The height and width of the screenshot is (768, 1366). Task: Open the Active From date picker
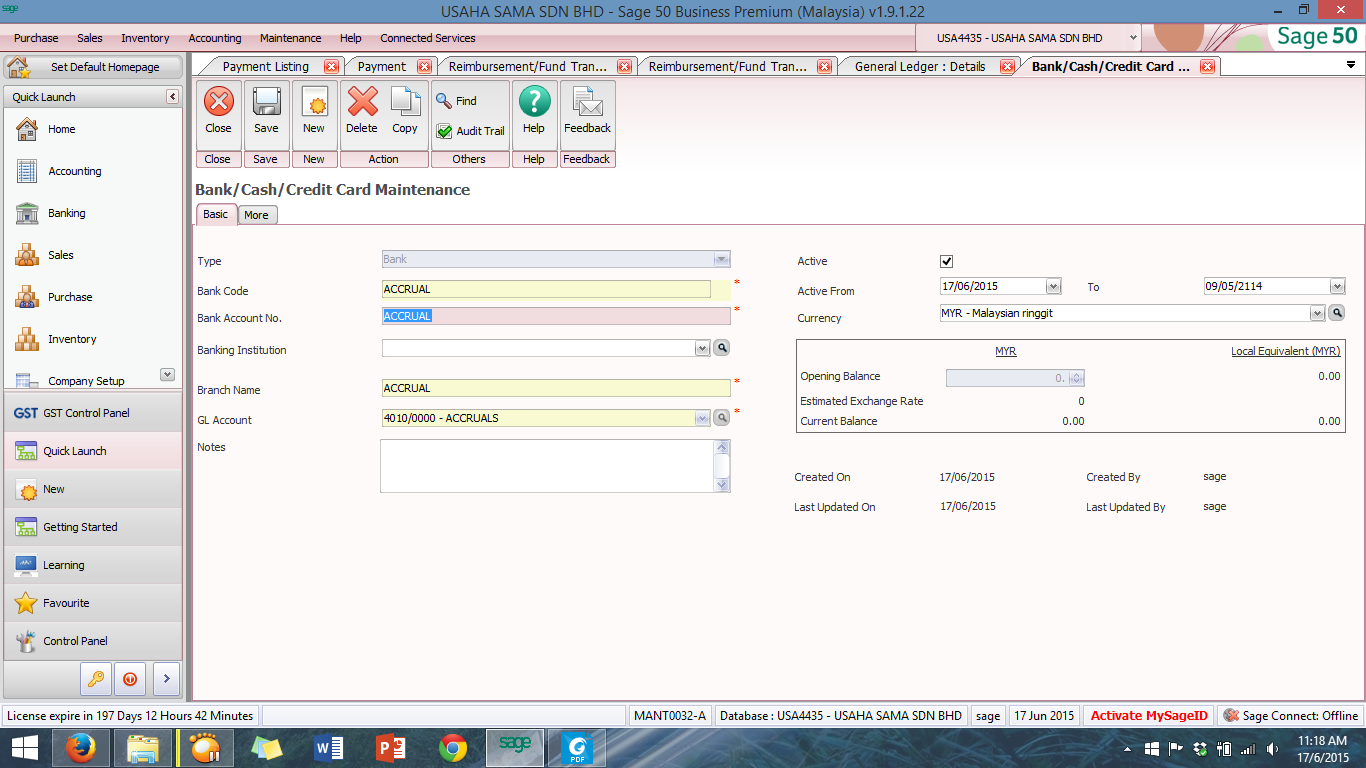pos(1053,286)
